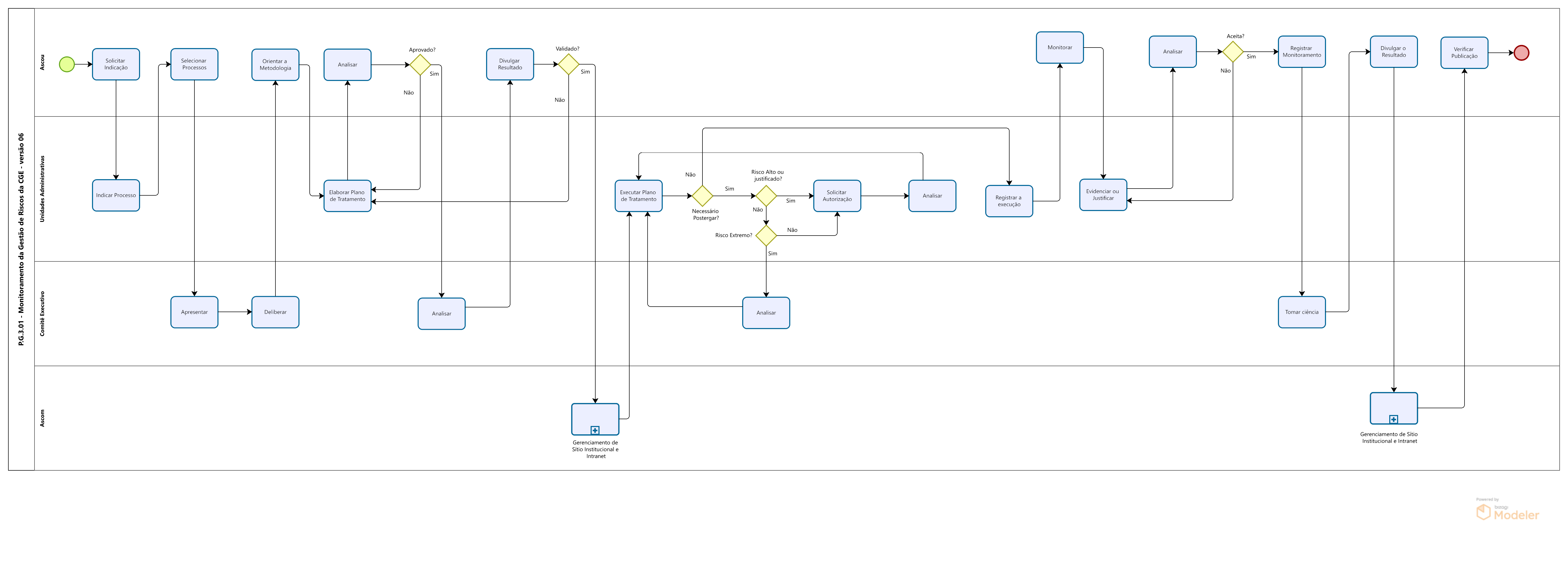Select the 'Deliberar' task

[275, 312]
